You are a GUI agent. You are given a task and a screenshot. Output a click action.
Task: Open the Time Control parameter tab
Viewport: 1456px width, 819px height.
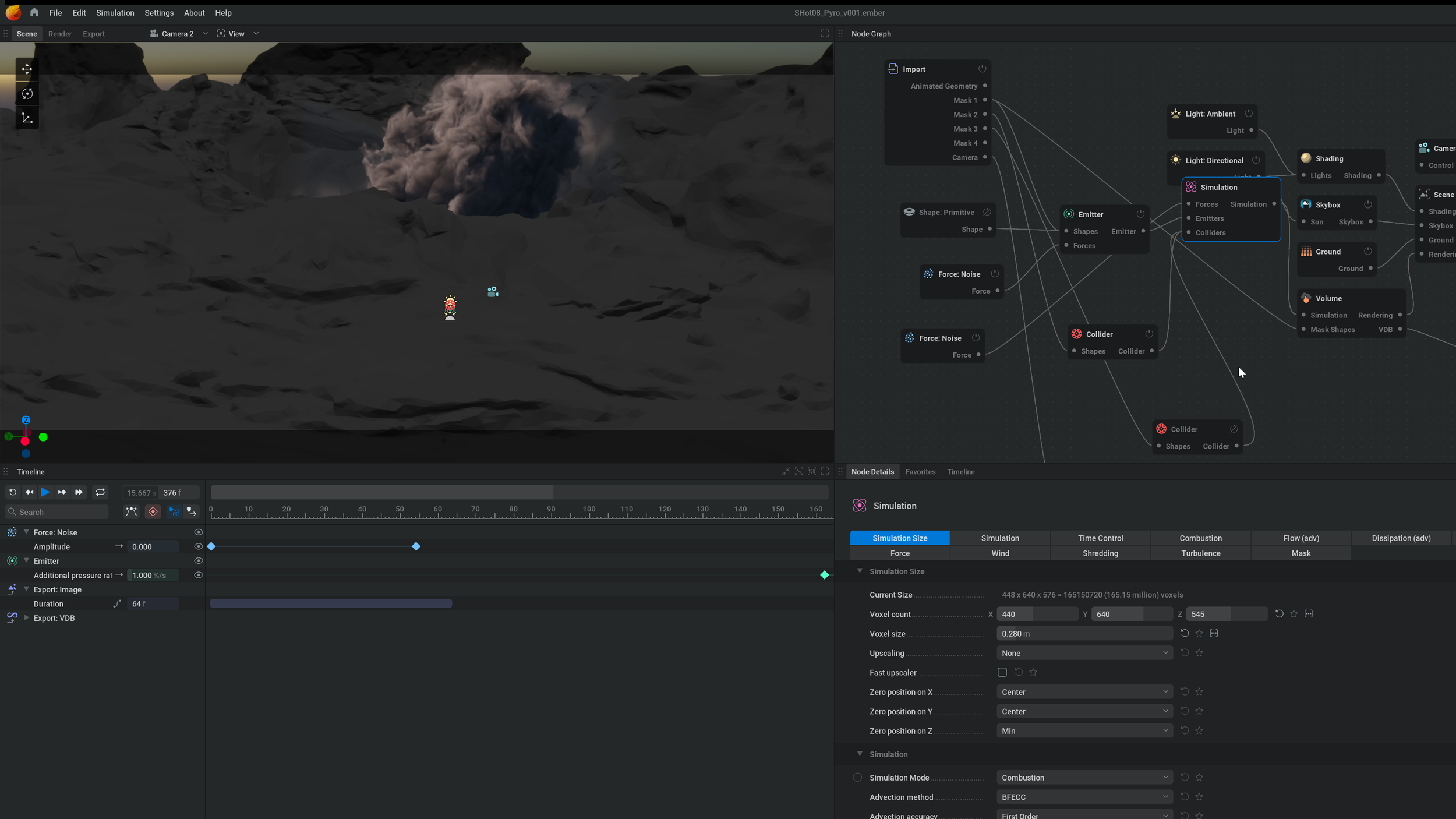click(1100, 538)
